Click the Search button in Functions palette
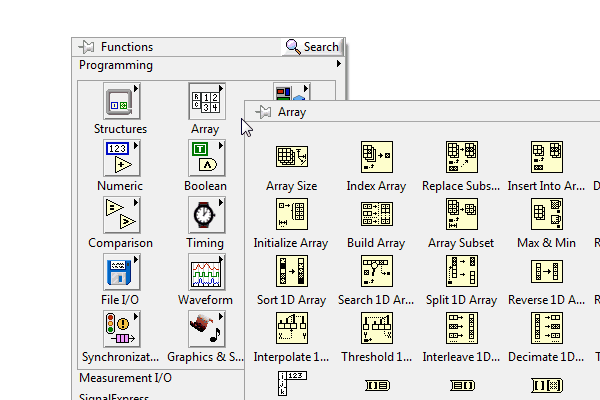The image size is (600, 400). coord(312,47)
